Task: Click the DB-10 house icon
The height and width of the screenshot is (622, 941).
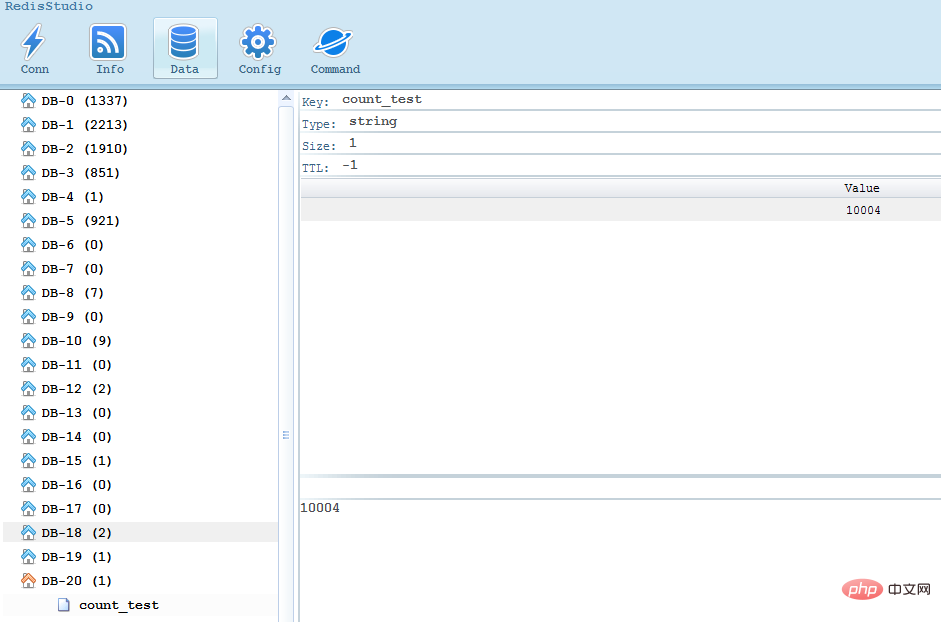Action: (x=28, y=340)
